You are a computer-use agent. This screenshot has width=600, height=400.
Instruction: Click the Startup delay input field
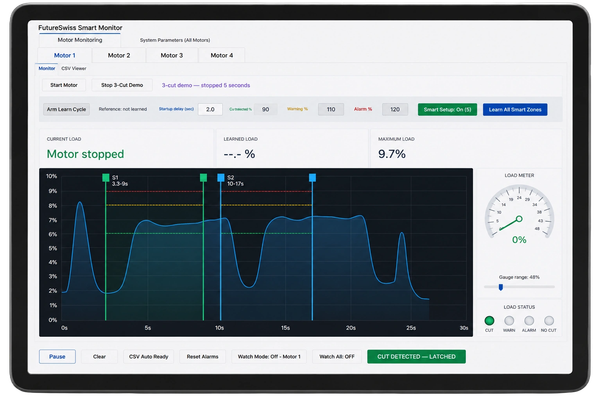(210, 109)
